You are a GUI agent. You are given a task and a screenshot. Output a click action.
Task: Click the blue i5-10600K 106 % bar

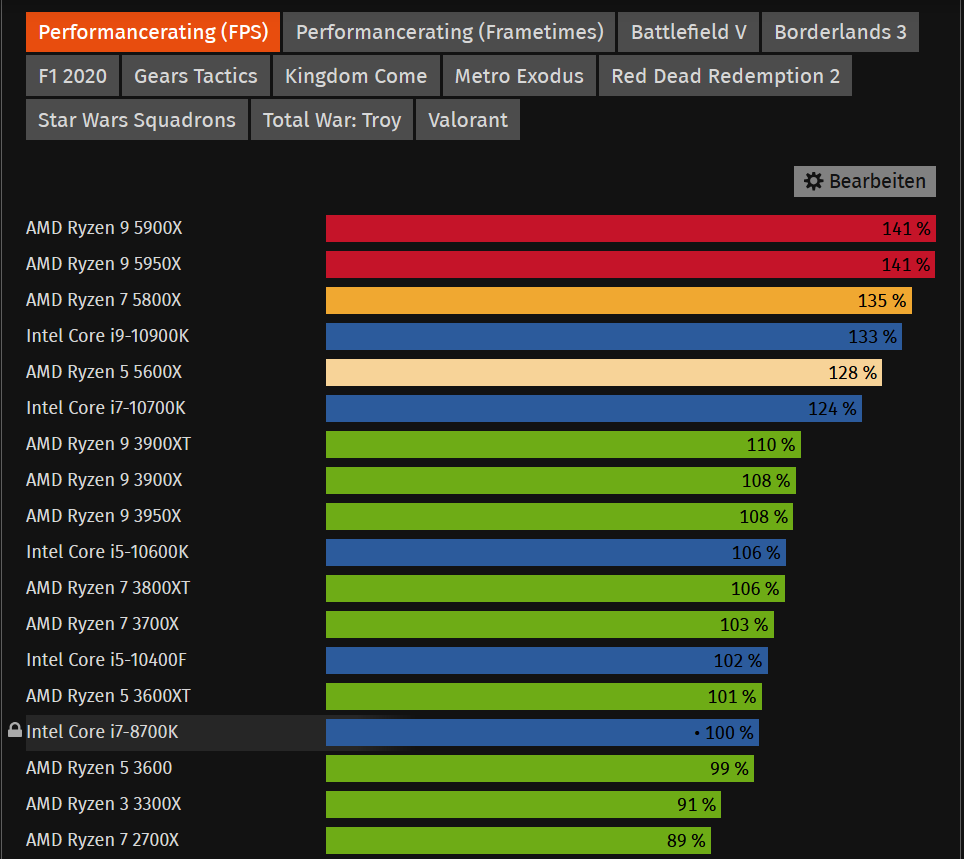click(556, 552)
